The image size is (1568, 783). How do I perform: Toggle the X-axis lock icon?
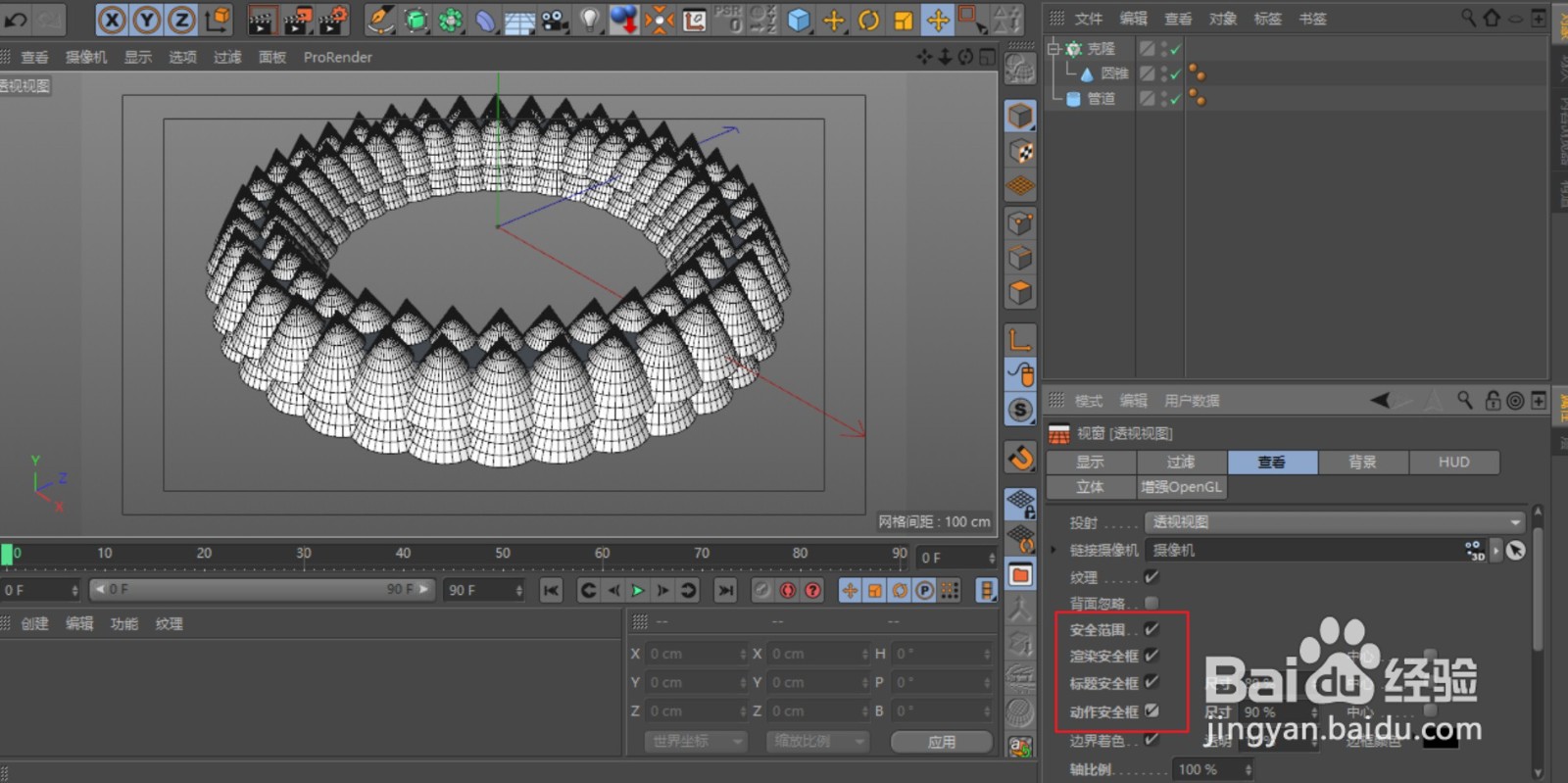[112, 20]
